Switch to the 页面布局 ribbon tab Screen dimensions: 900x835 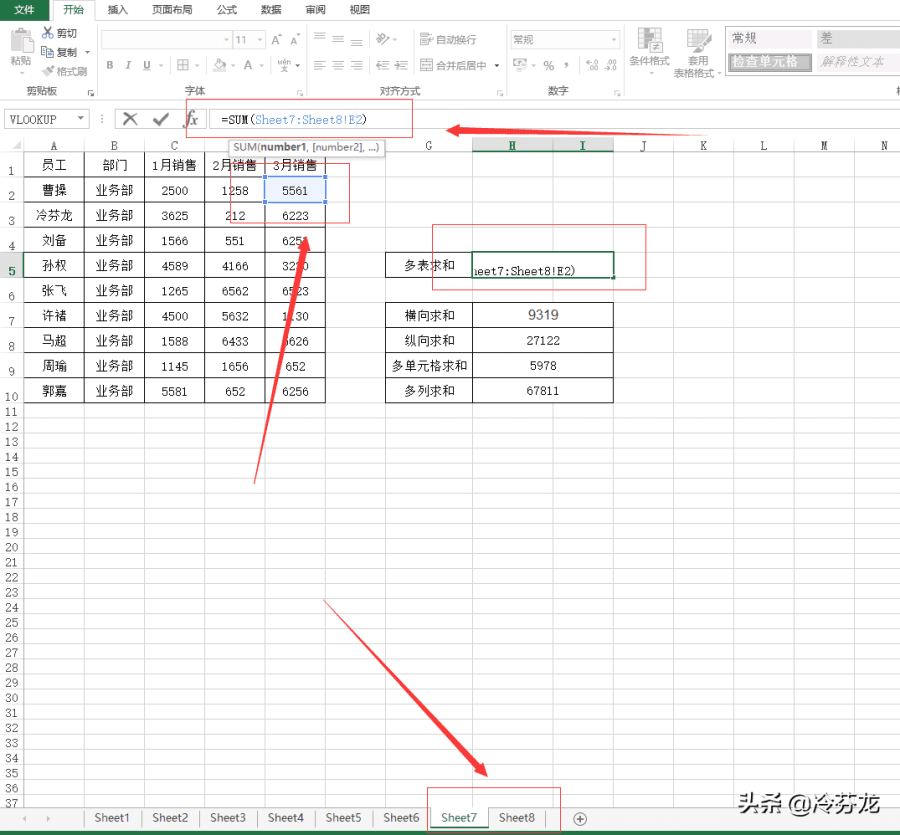172,10
